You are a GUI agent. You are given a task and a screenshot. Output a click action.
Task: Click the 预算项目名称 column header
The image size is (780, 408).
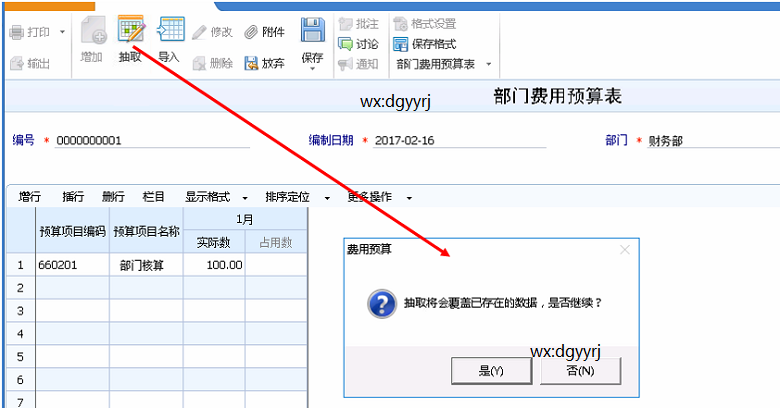tap(146, 231)
